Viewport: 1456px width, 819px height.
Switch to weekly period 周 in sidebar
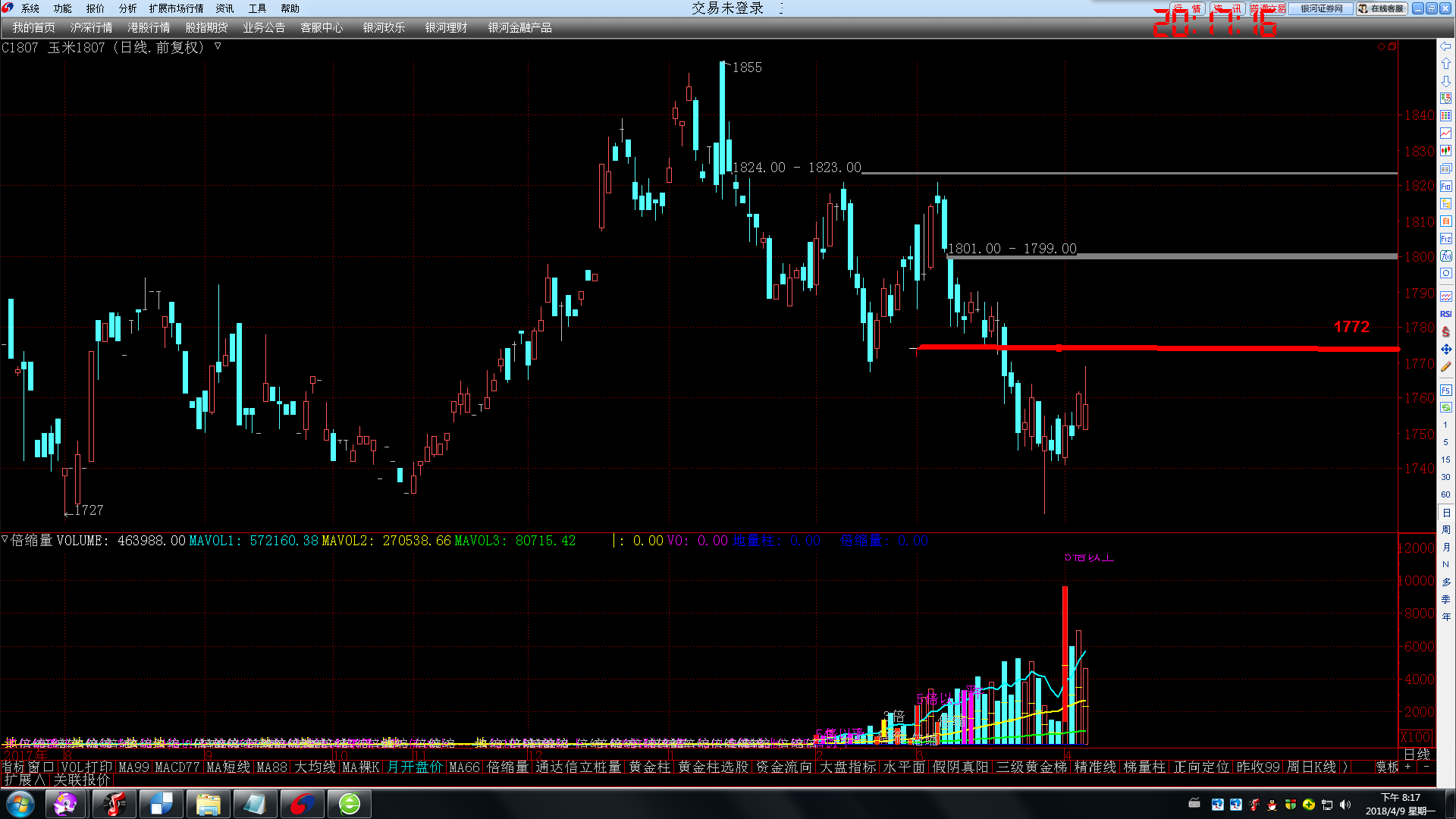1445,529
